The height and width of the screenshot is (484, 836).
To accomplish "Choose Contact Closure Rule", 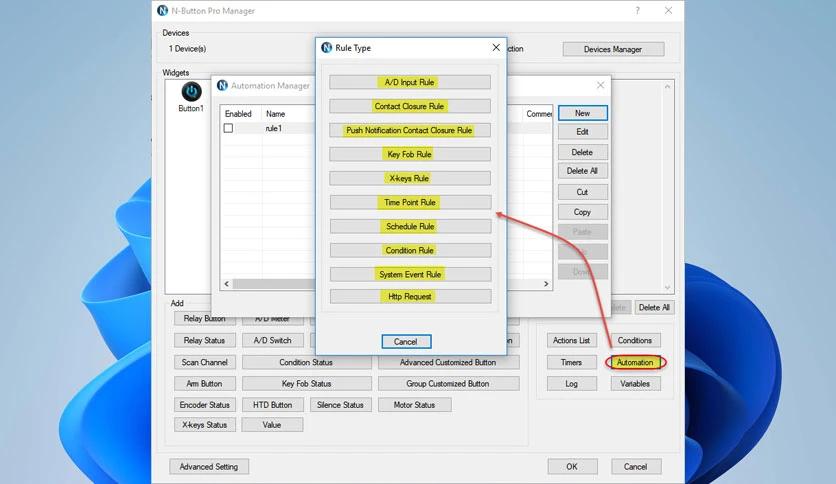I will (409, 106).
